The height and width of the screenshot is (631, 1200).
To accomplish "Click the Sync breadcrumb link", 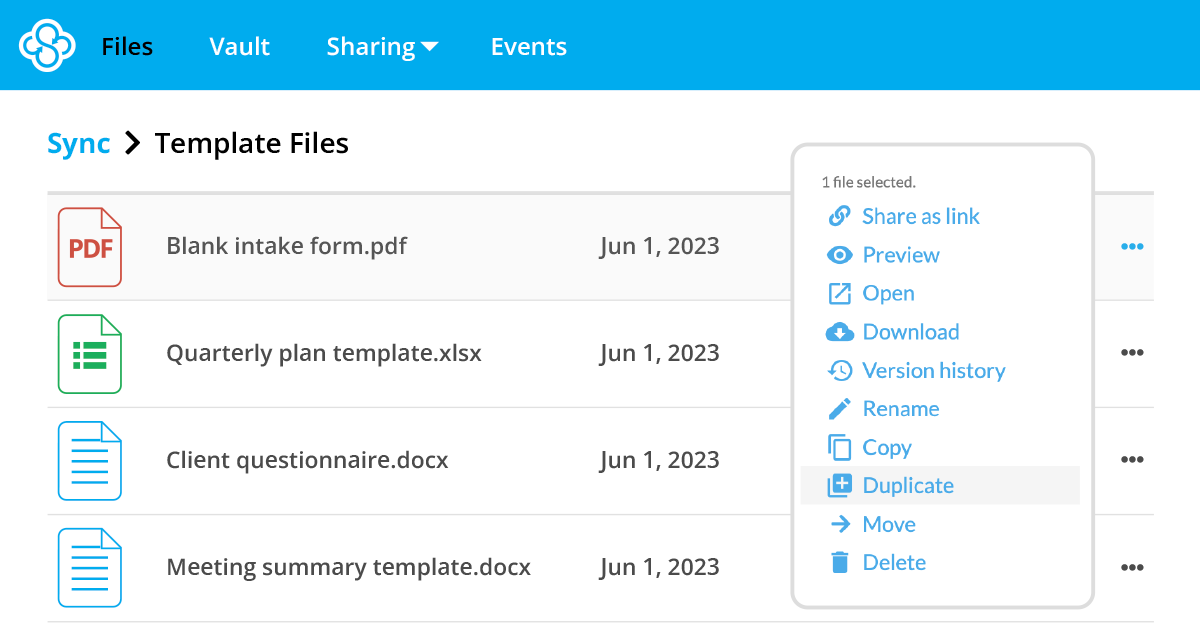I will click(x=79, y=143).
